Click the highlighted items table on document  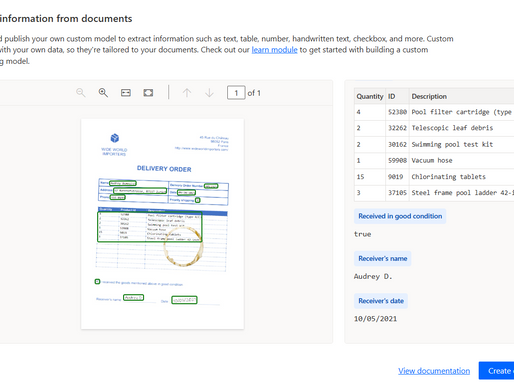click(x=150, y=226)
